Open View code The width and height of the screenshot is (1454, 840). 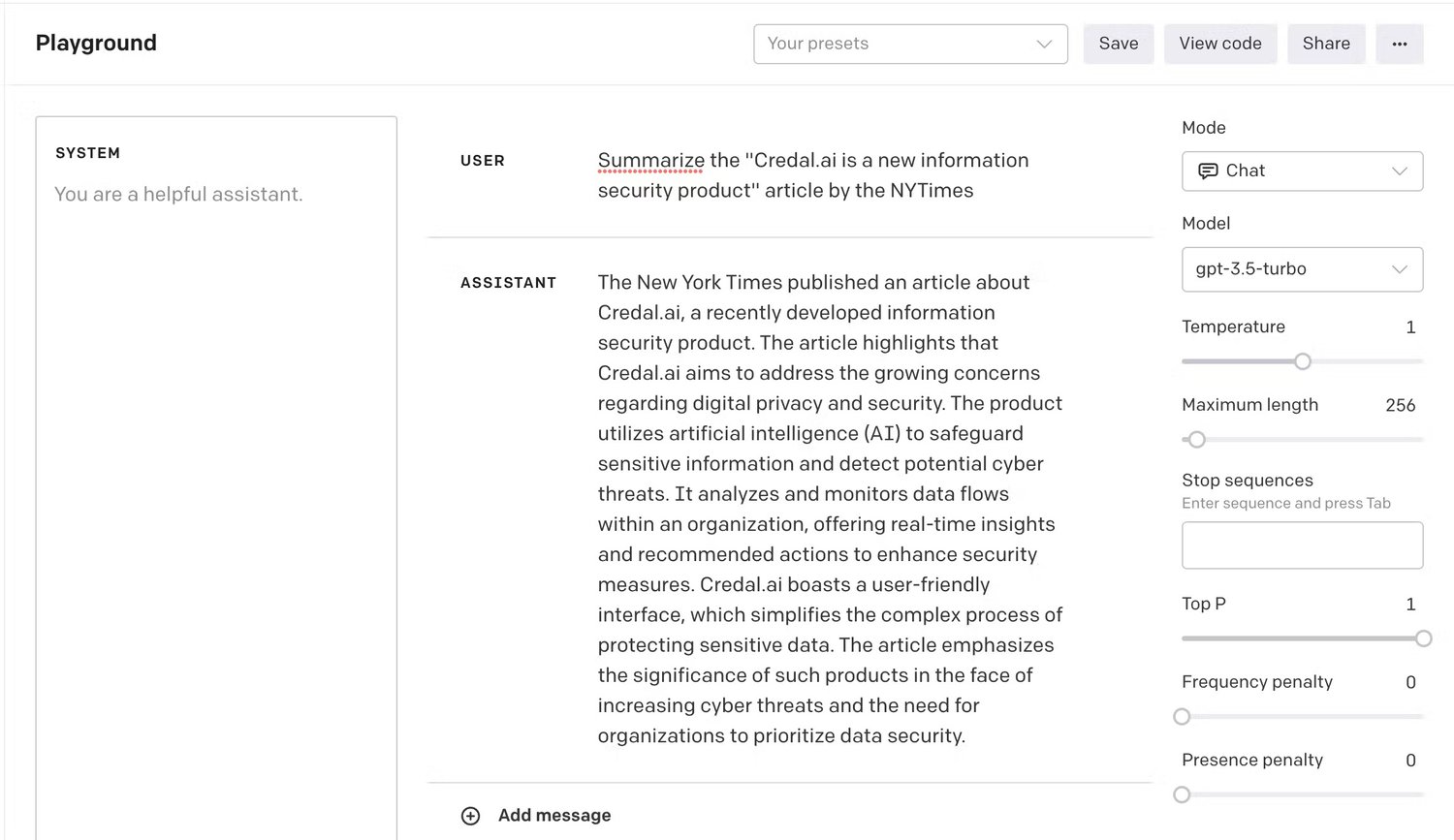1219,44
